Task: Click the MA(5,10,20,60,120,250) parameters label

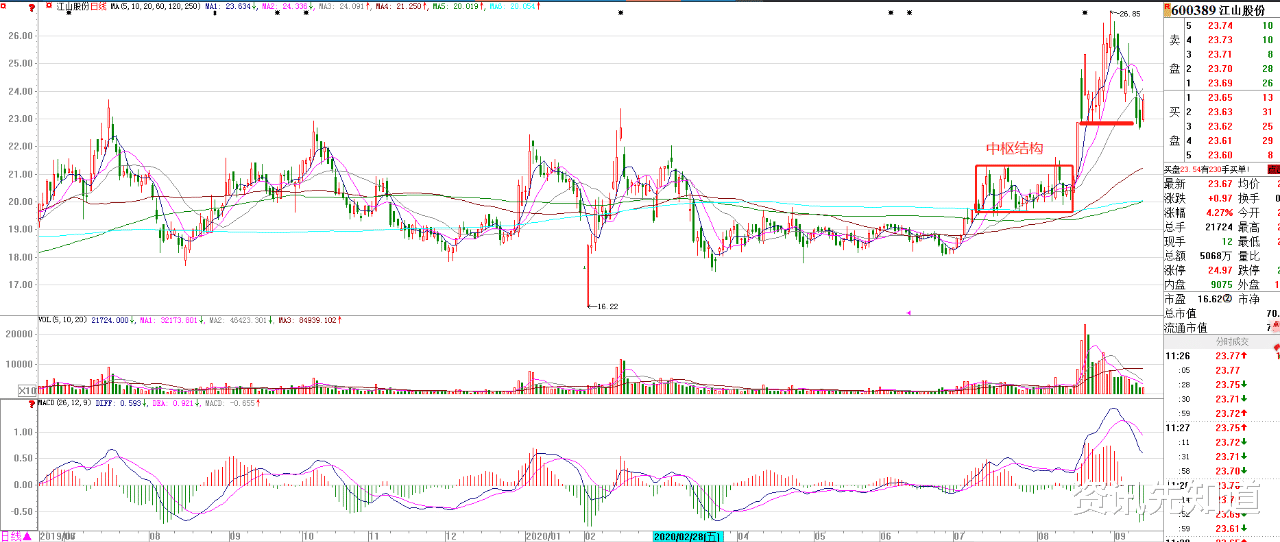Action: [154, 6]
